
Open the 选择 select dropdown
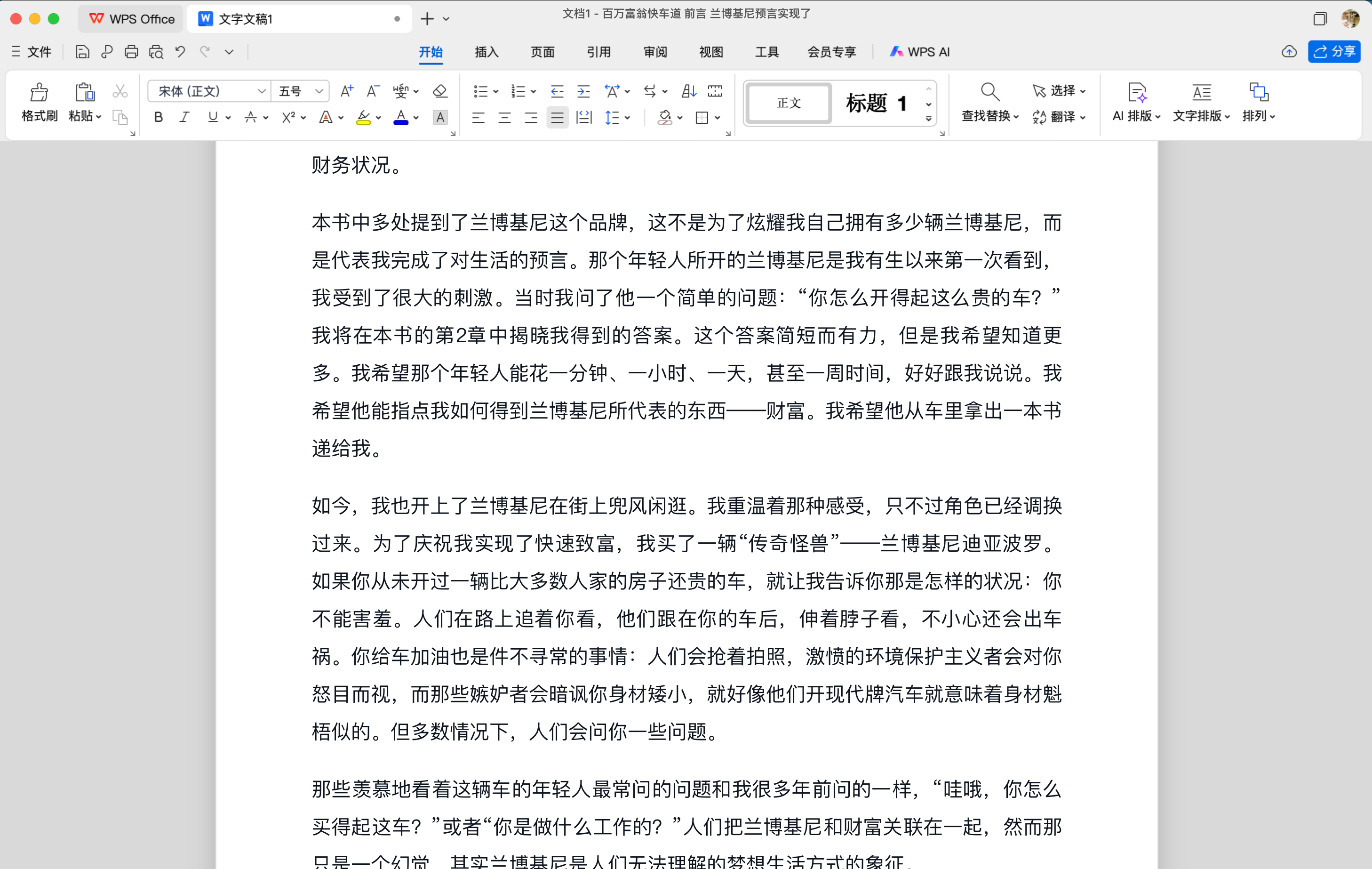click(1059, 91)
